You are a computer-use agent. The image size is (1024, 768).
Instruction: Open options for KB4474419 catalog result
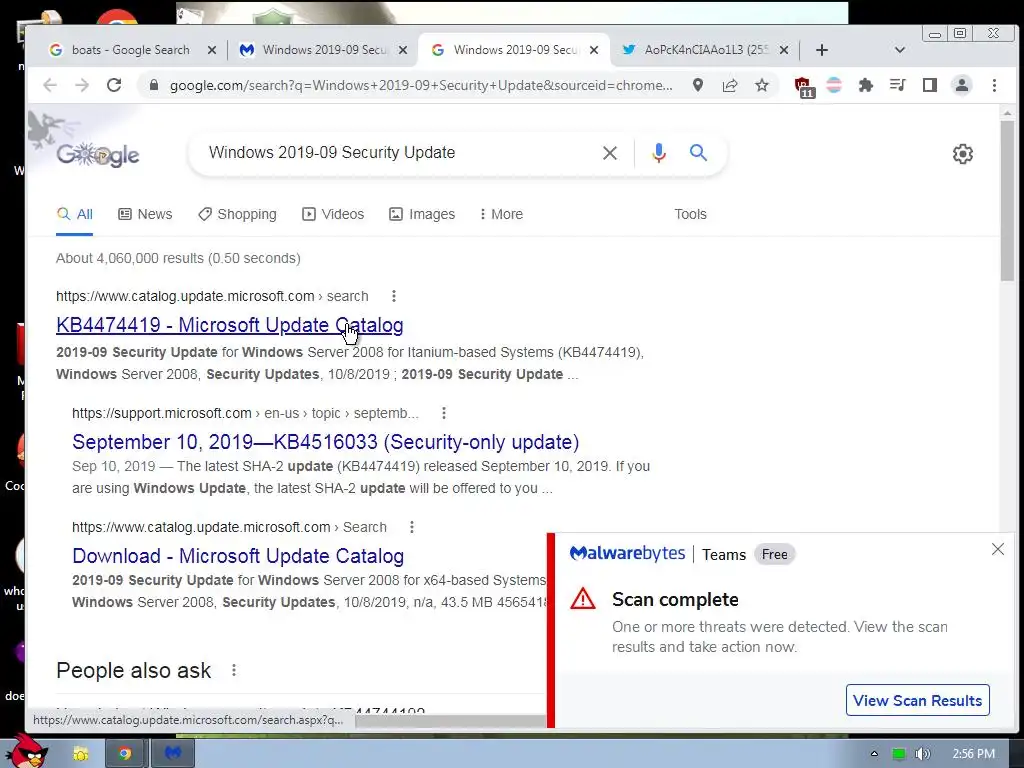[x=393, y=296]
